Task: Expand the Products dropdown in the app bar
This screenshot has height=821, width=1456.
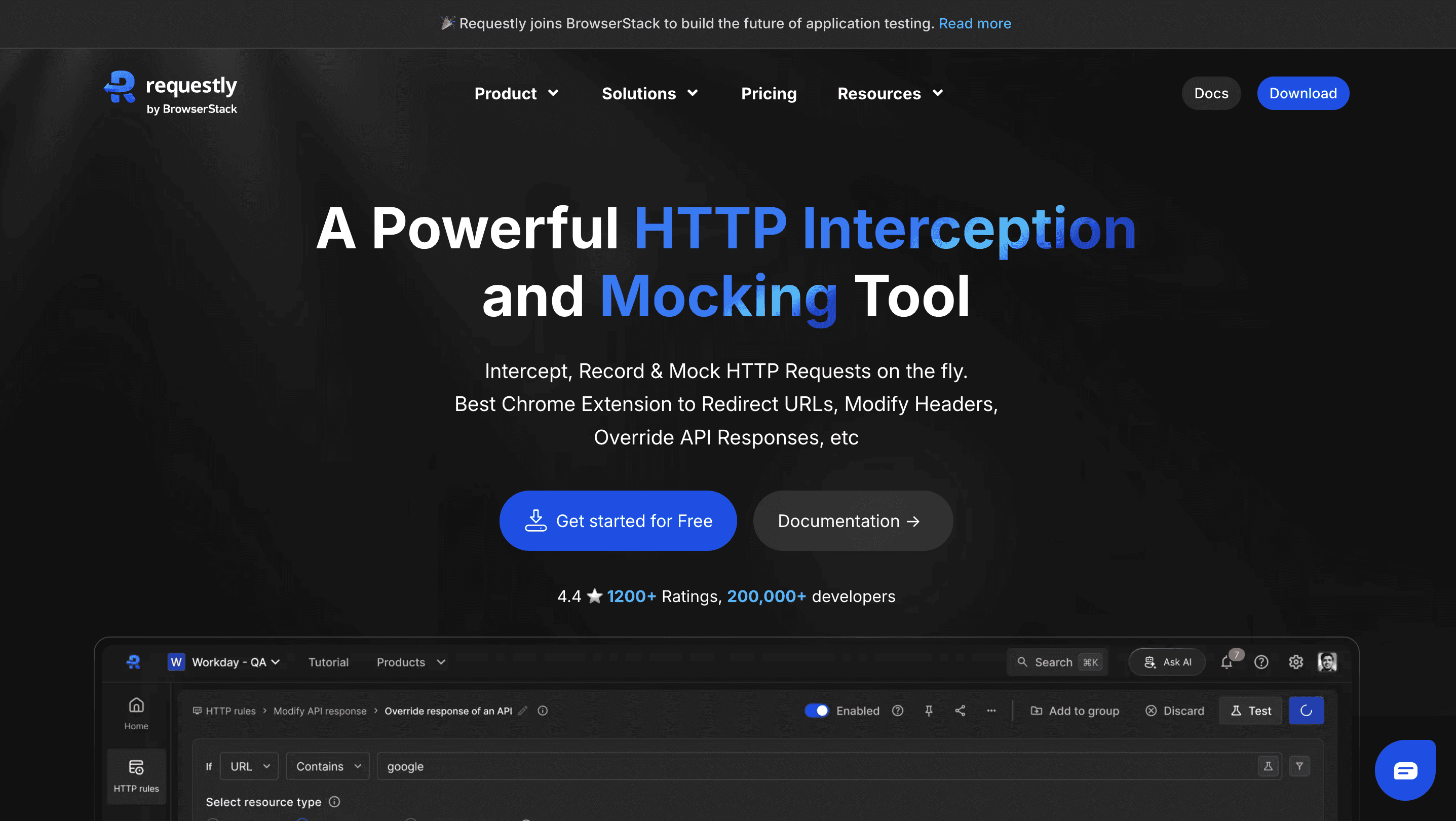Action: coord(409,661)
